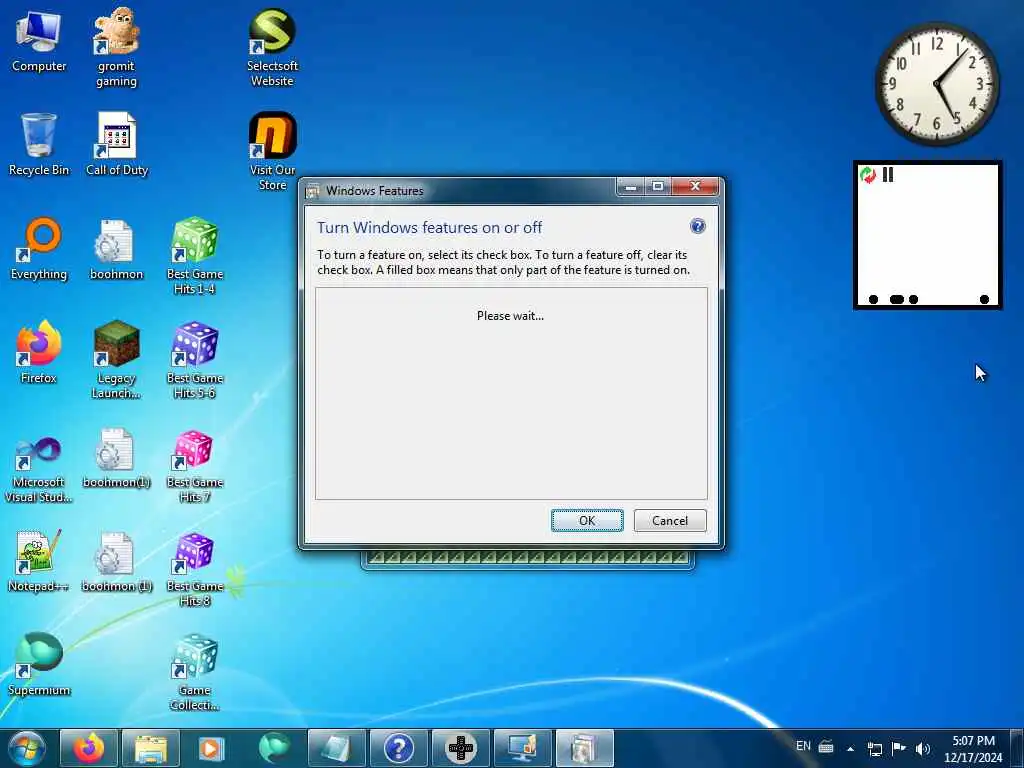Screen dimensions: 1024x768
Task: Select the Firefox desktop shortcut
Action: (39, 353)
